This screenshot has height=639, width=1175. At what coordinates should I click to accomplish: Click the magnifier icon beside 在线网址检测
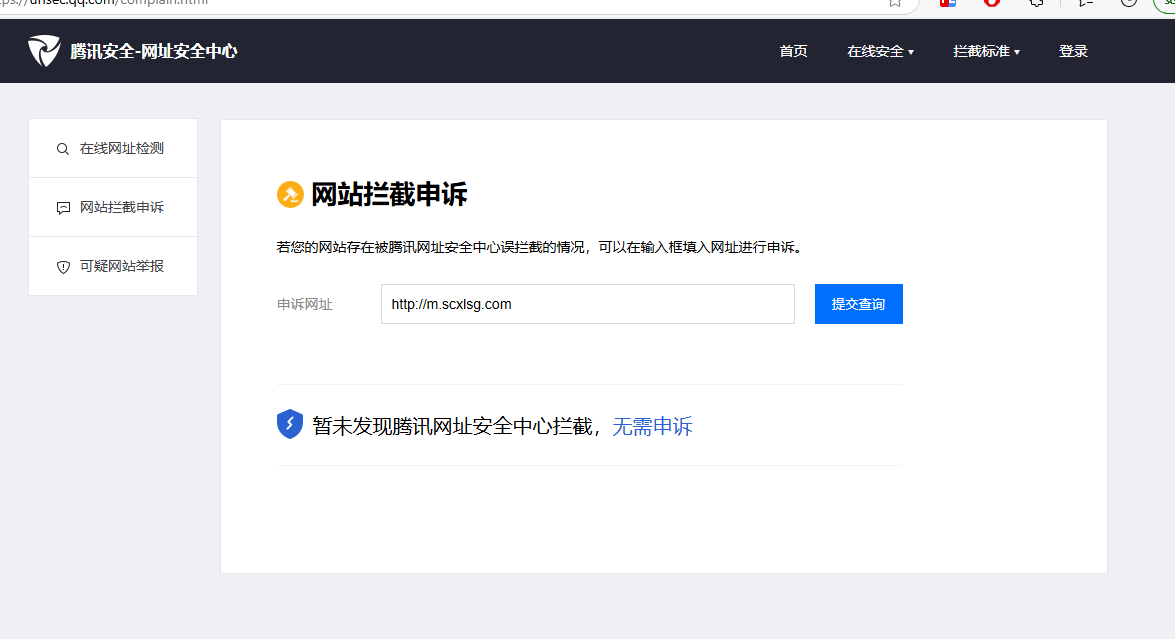63,149
